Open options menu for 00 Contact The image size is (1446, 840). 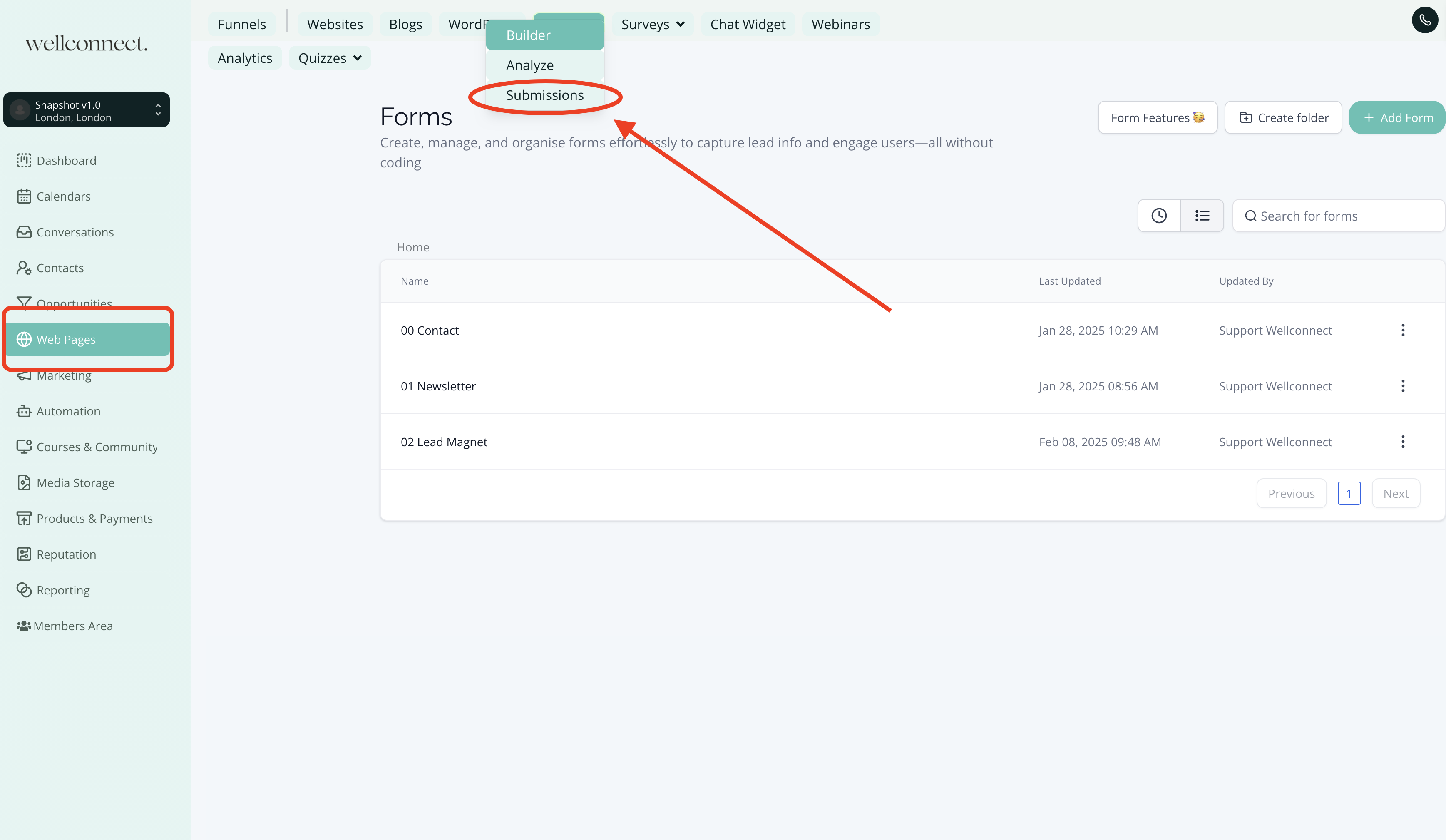click(1402, 331)
